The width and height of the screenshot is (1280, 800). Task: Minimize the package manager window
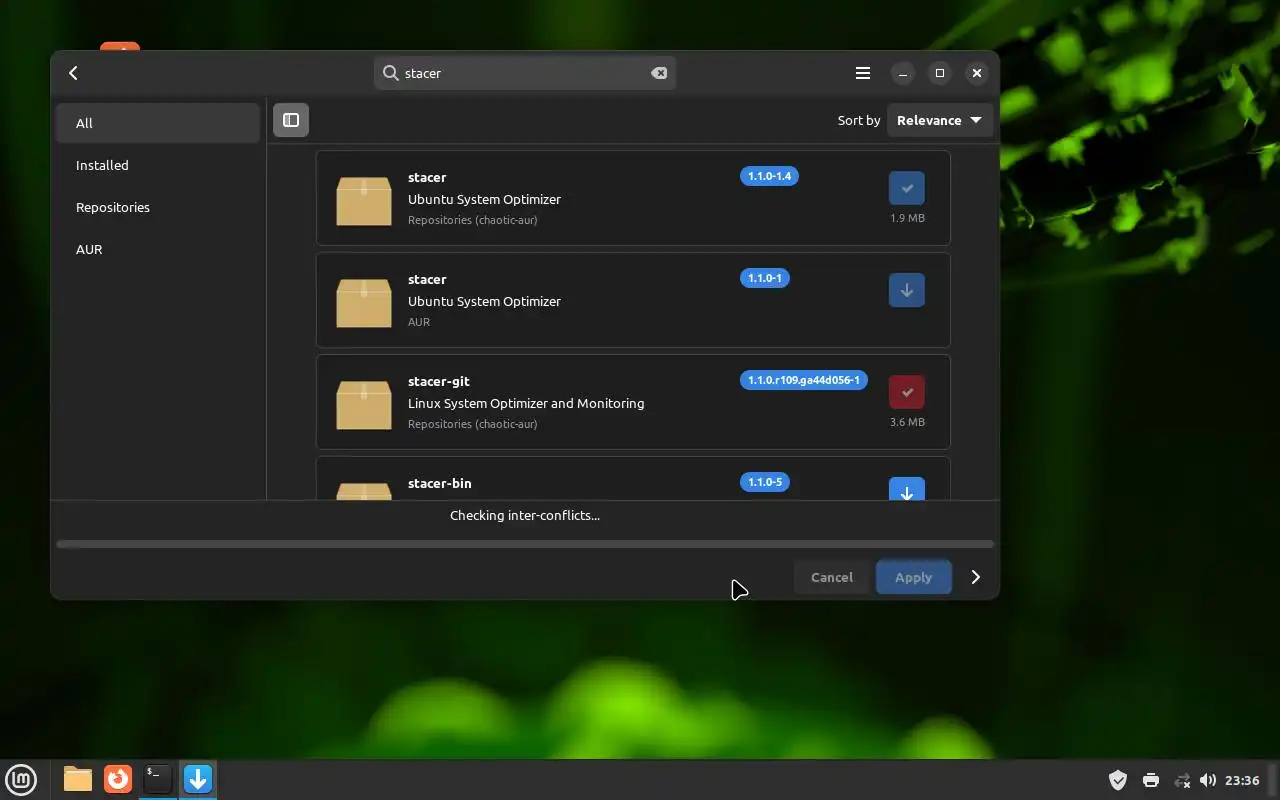tap(902, 73)
